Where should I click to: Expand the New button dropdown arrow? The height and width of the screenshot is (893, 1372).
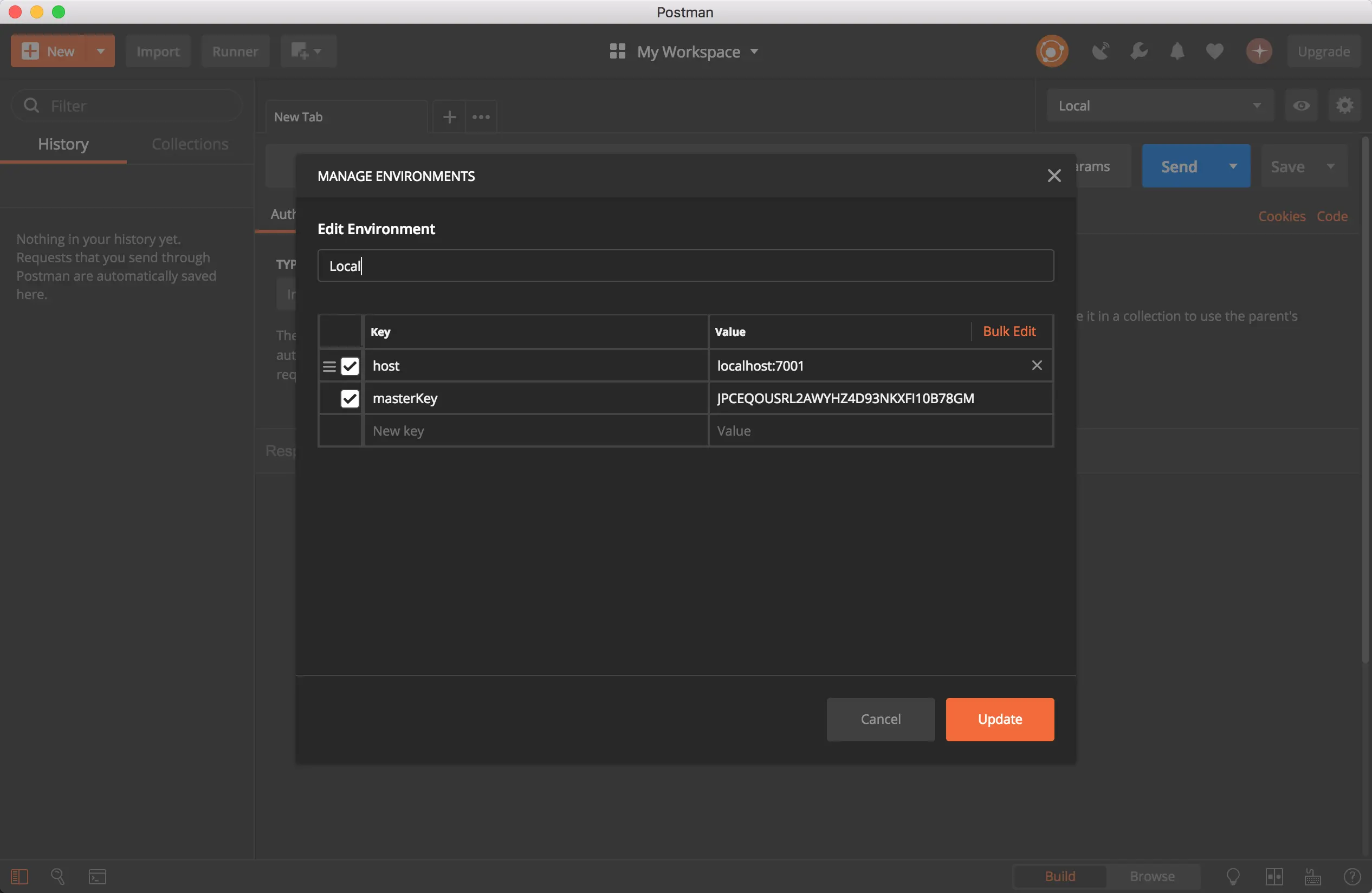[101, 51]
